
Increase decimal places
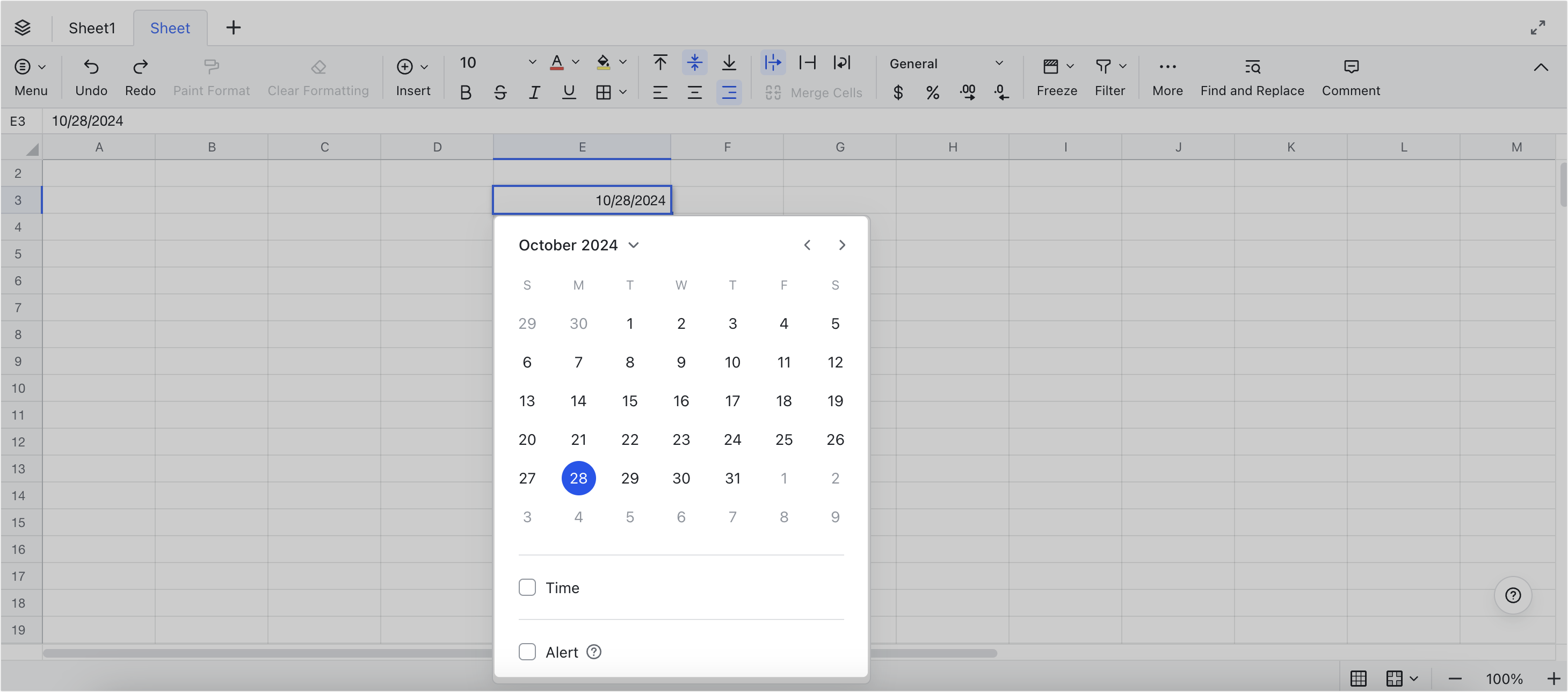click(967, 92)
